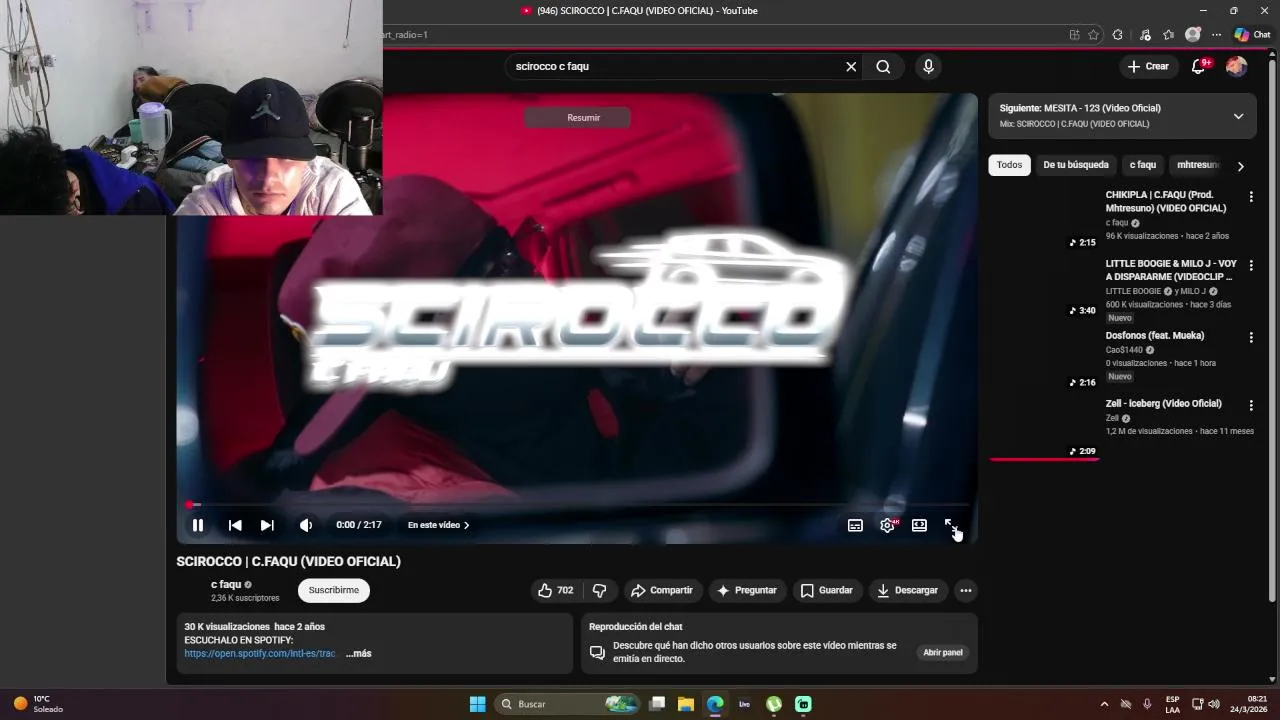Open the Zell - Iceberg video
The image size is (1280, 720).
(x=1163, y=404)
